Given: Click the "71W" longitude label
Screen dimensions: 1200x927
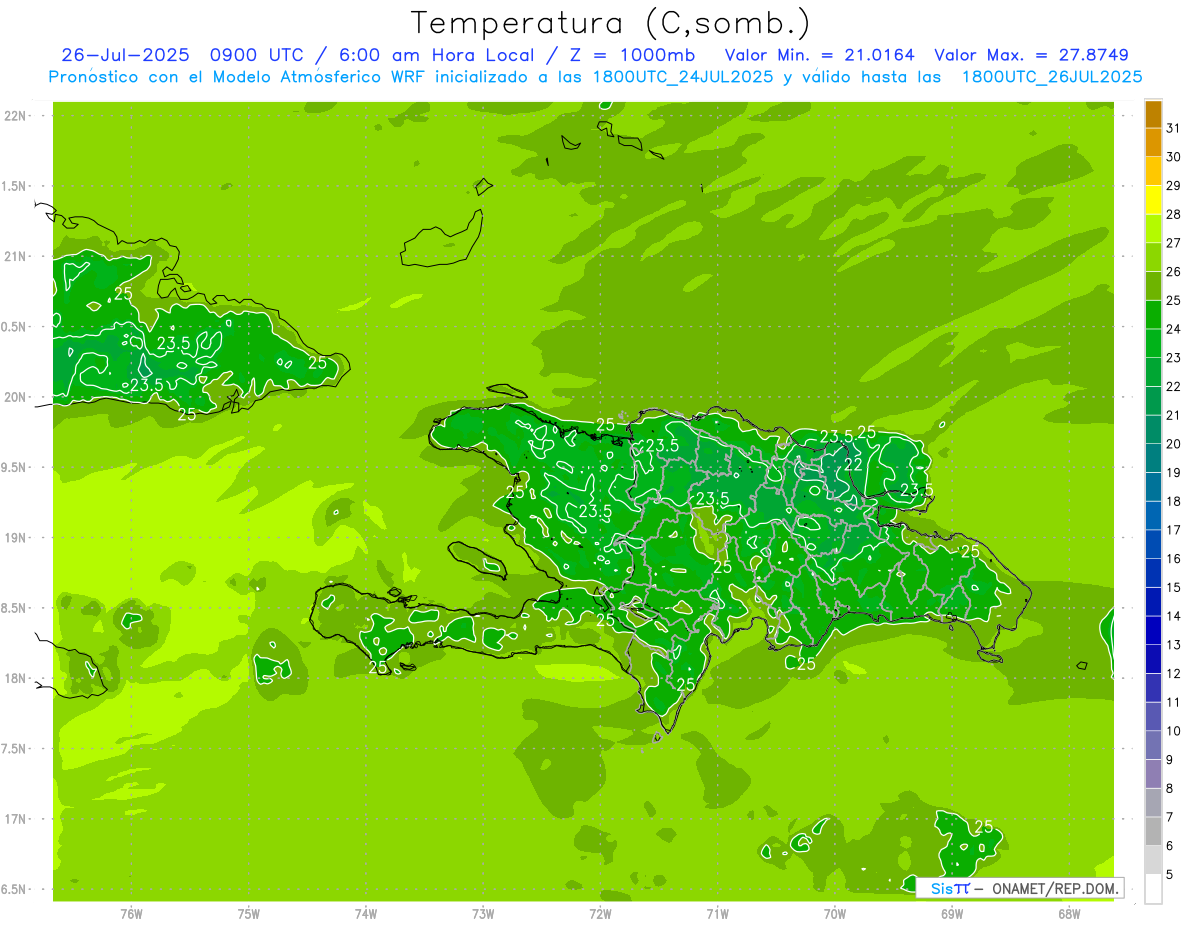Looking at the screenshot, I should click(717, 914).
